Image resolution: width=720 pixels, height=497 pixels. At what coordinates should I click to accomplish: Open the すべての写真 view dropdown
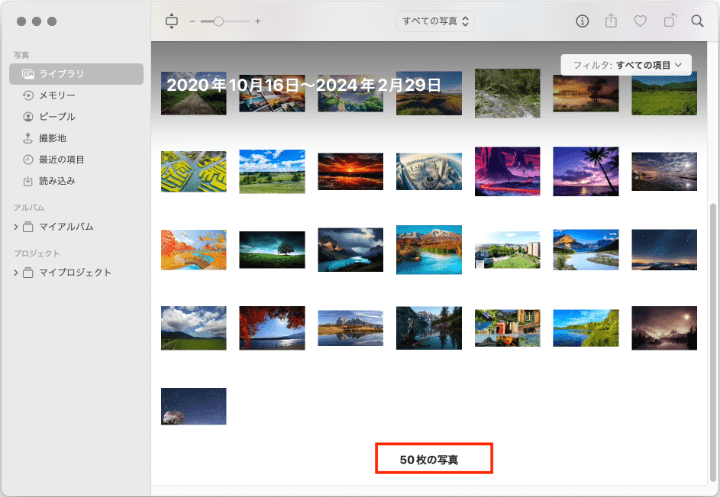(x=435, y=21)
